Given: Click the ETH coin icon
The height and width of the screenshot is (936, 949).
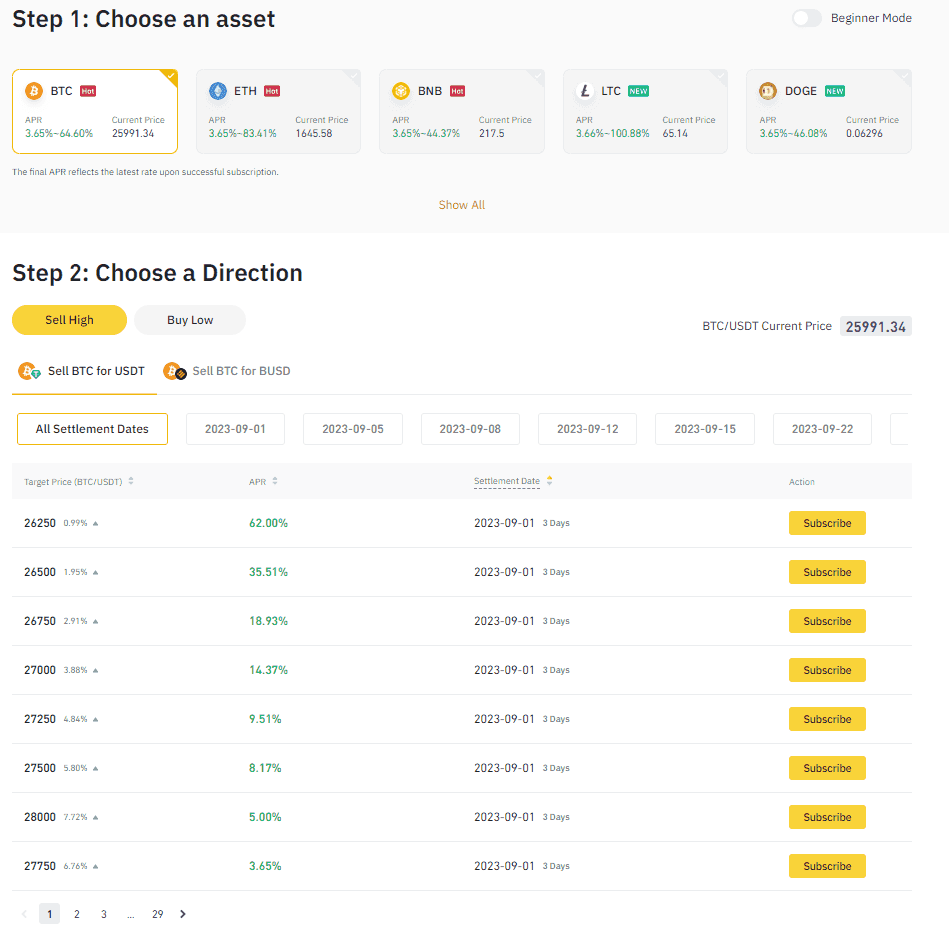Looking at the screenshot, I should click(220, 91).
